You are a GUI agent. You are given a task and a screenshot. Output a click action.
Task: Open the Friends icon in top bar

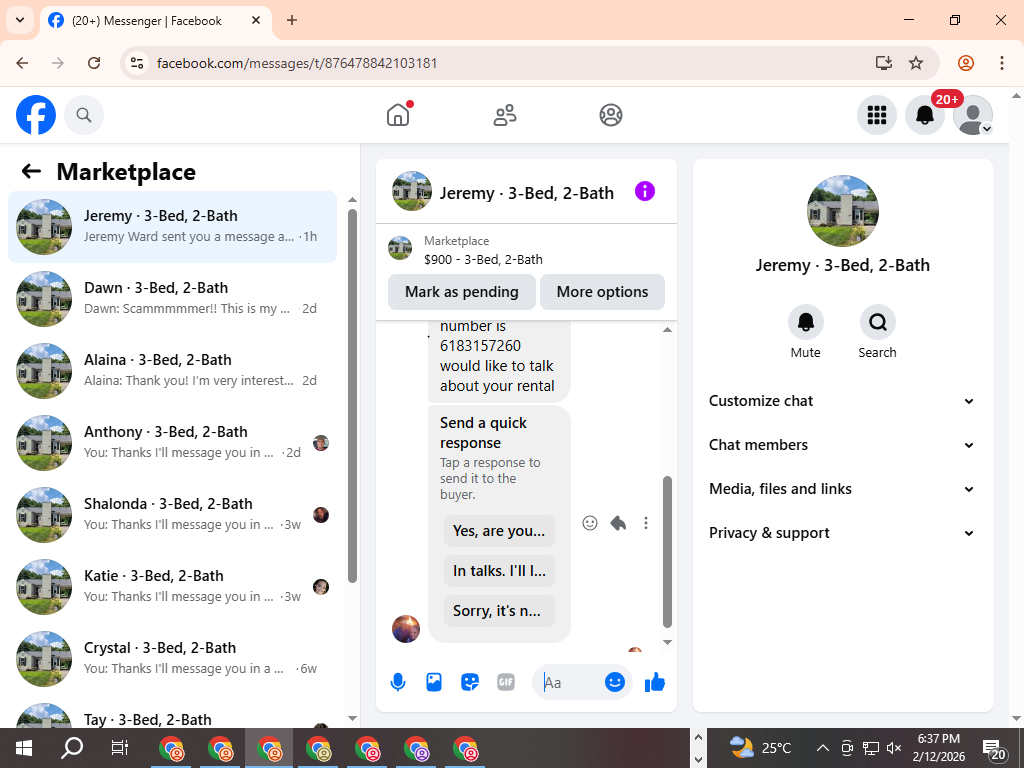(x=505, y=115)
